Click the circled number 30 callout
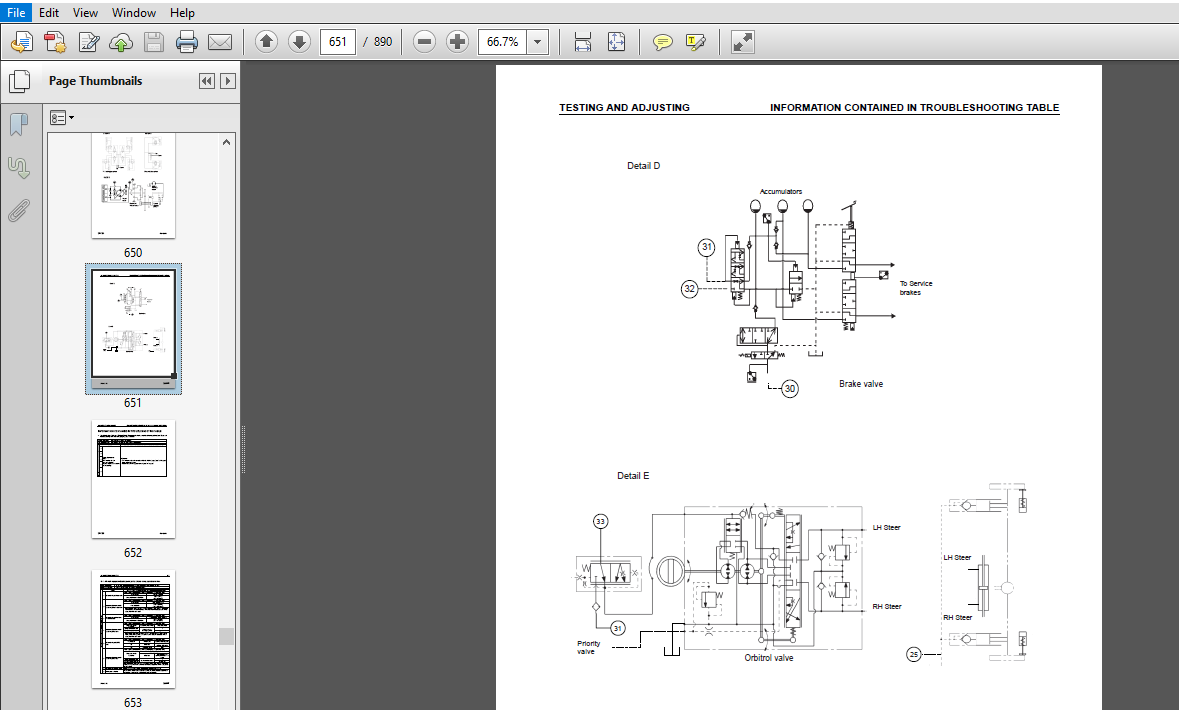 pos(790,389)
